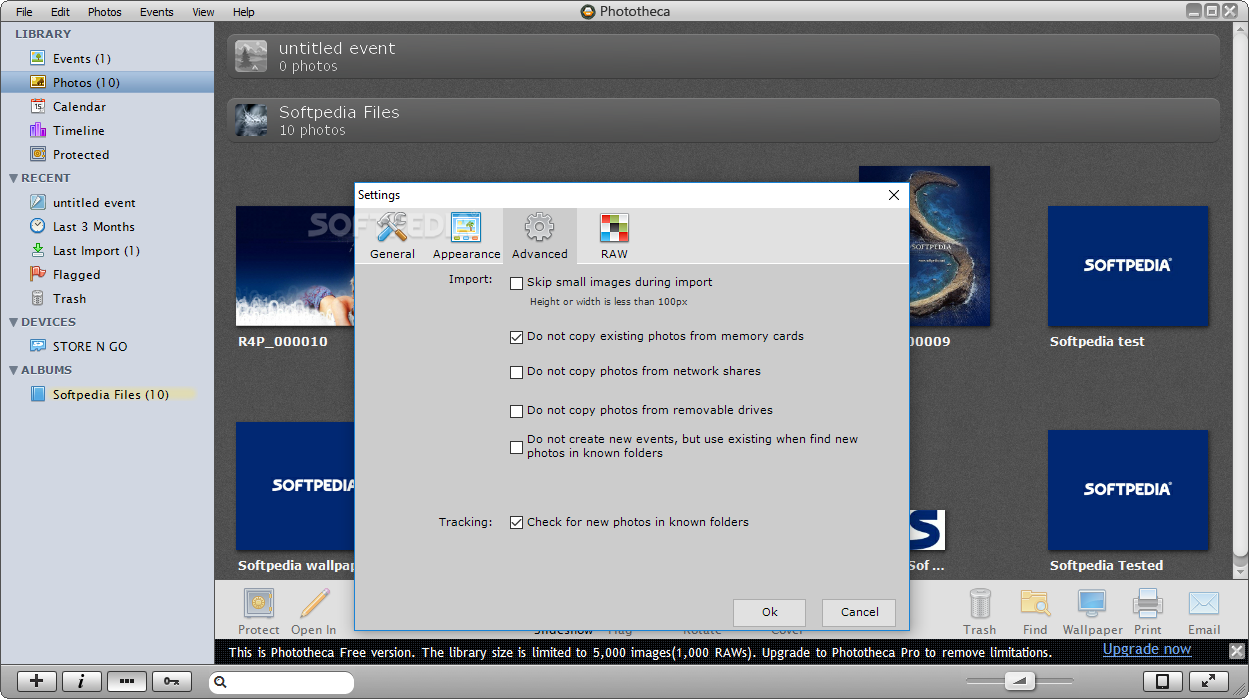Enable Do not copy photos from removable drives
The height and width of the screenshot is (699, 1249).
[516, 411]
